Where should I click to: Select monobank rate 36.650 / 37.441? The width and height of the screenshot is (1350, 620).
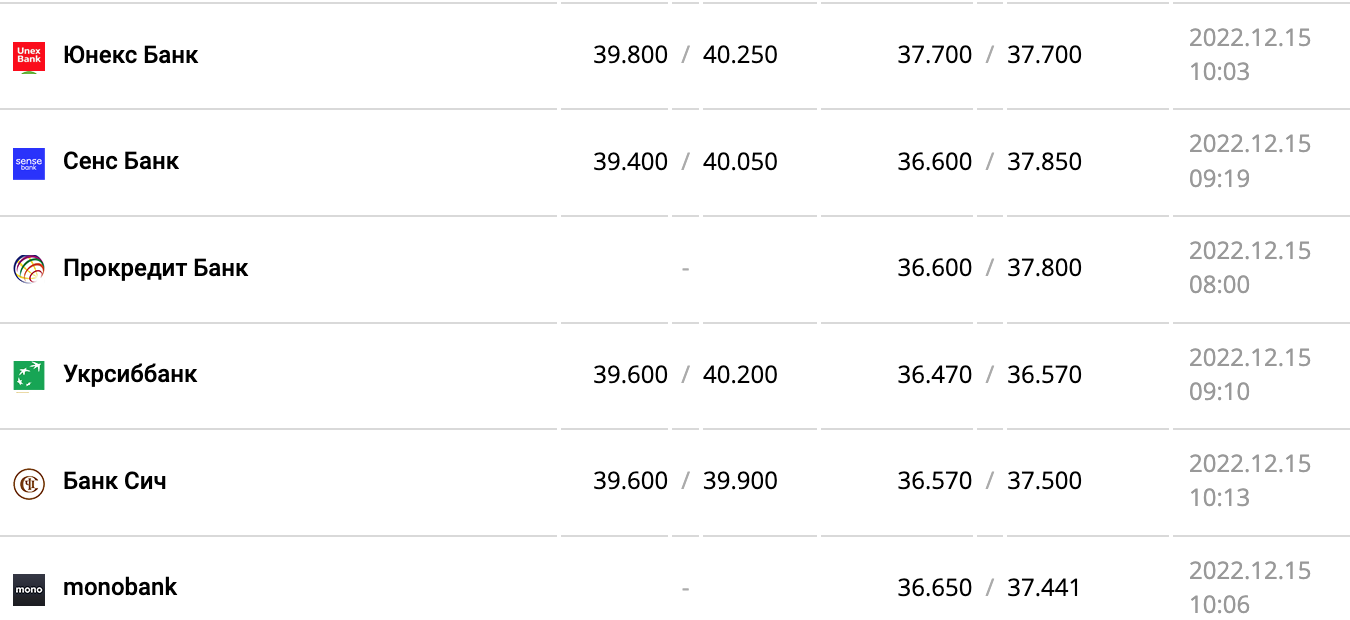click(x=989, y=587)
